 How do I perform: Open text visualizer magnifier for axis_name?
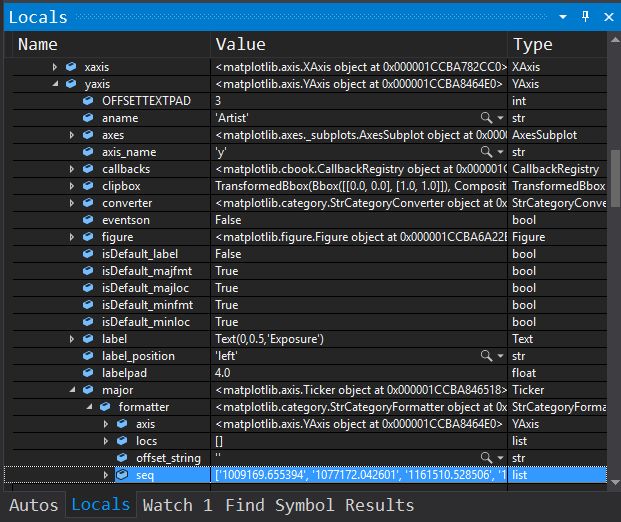click(x=486, y=152)
